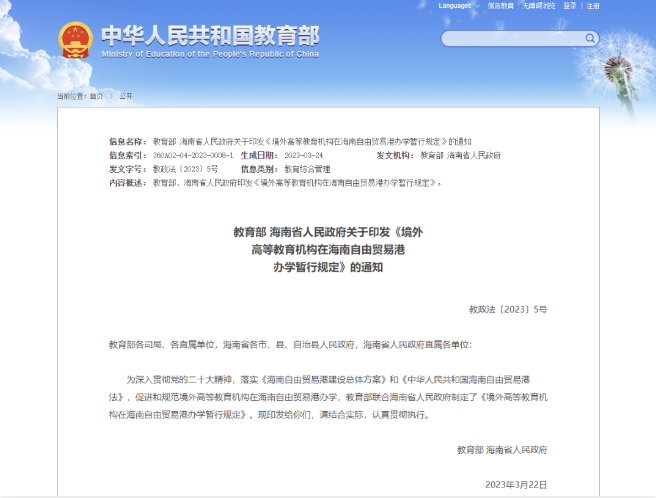Viewport: 656px width, 498px height.
Task: Click the 内容概述 label
Action: tap(128, 183)
